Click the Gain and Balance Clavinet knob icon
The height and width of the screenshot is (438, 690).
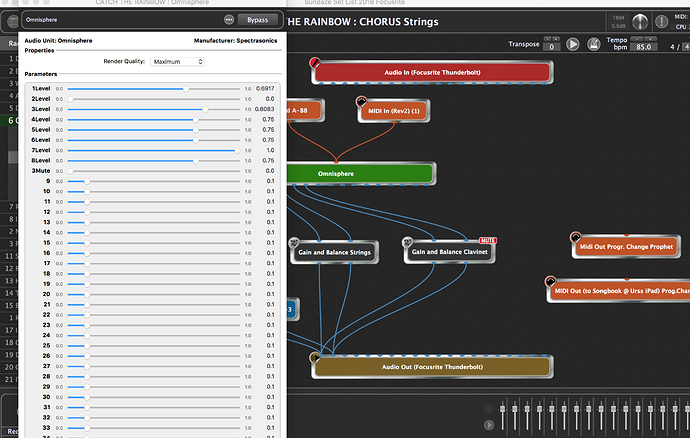[x=407, y=242]
